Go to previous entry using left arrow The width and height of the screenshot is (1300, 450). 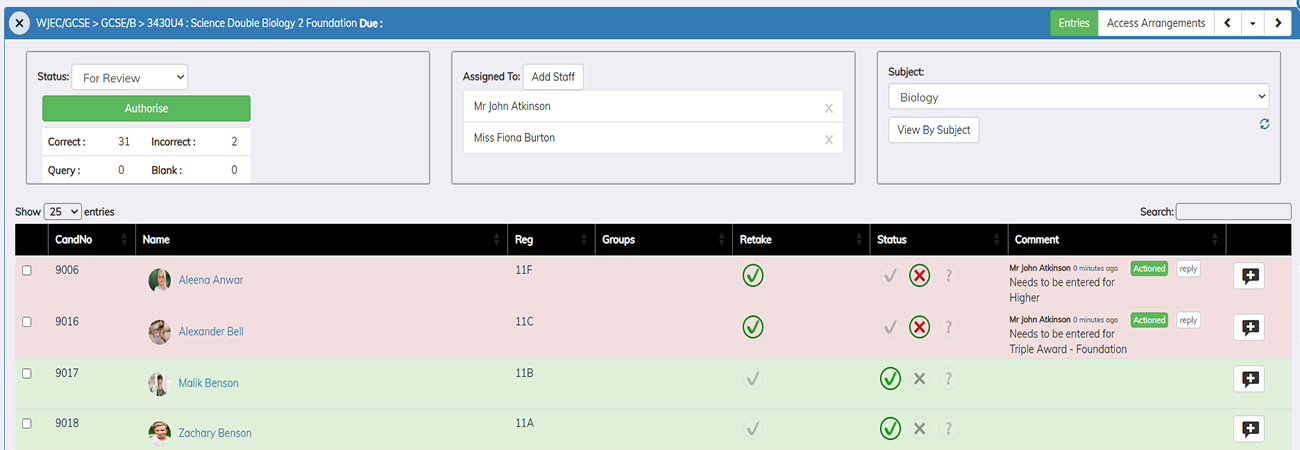1228,23
